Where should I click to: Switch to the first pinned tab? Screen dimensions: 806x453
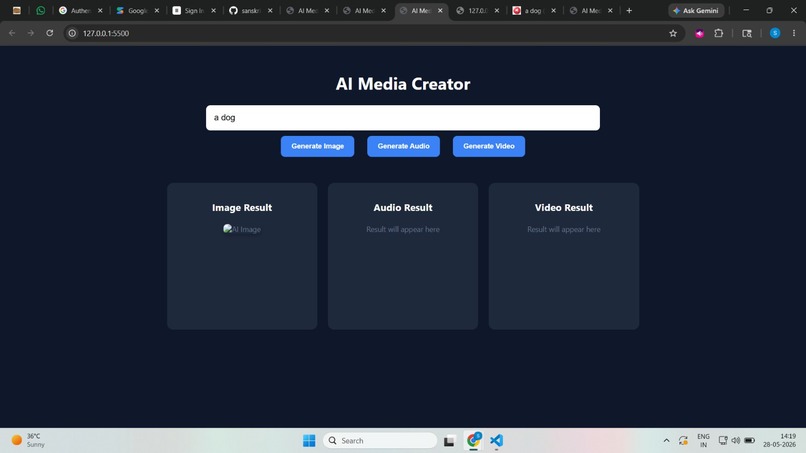(17, 10)
